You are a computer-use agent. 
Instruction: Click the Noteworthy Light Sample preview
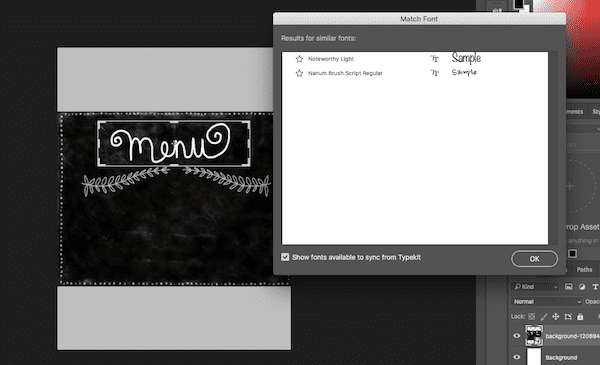(466, 58)
